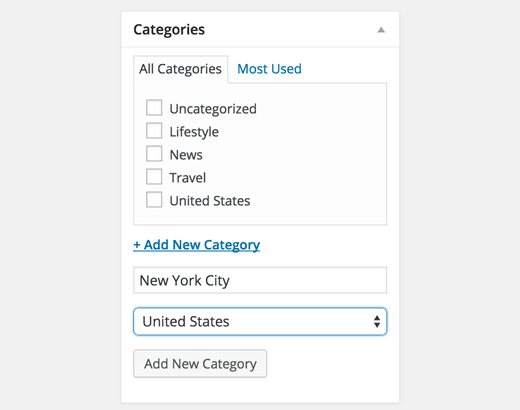Collapse the Categories panel using the triangle icon

[381, 30]
